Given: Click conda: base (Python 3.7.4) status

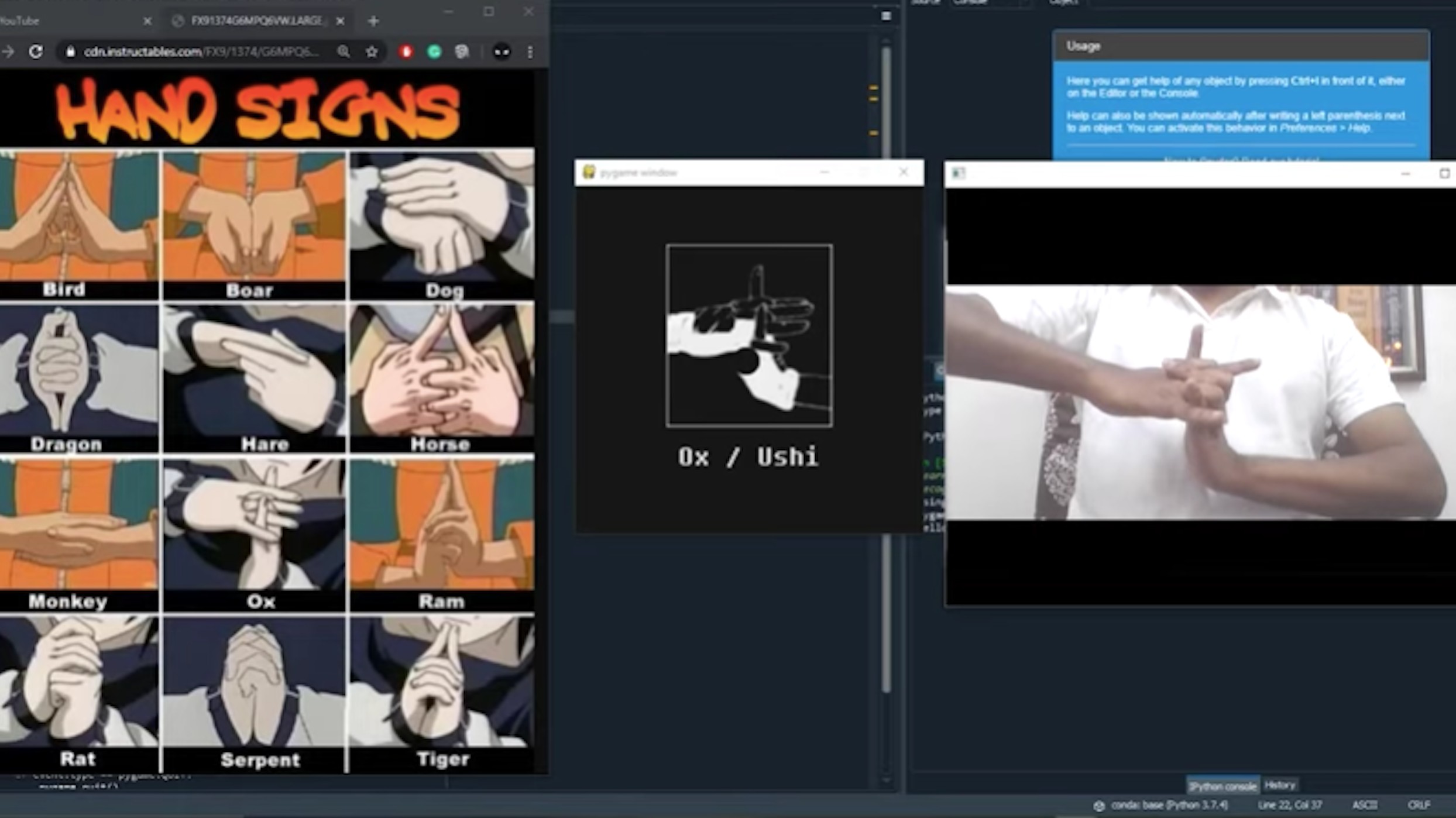Looking at the screenshot, I should 1169,805.
